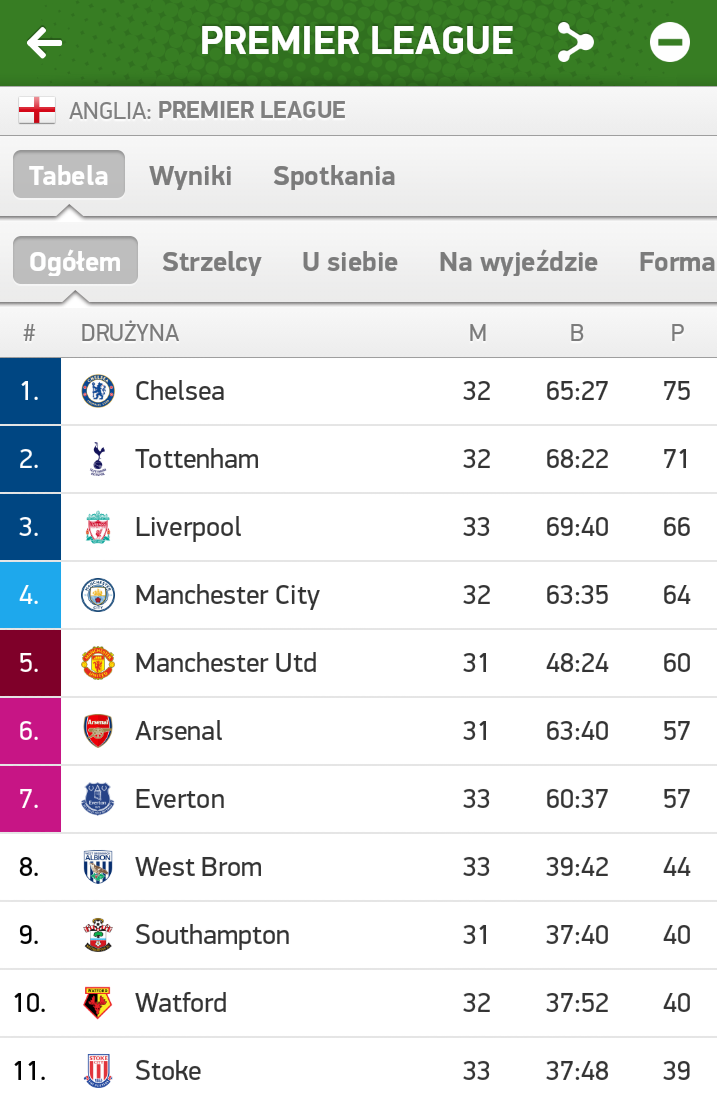Show the U siebie table

pos(350,262)
